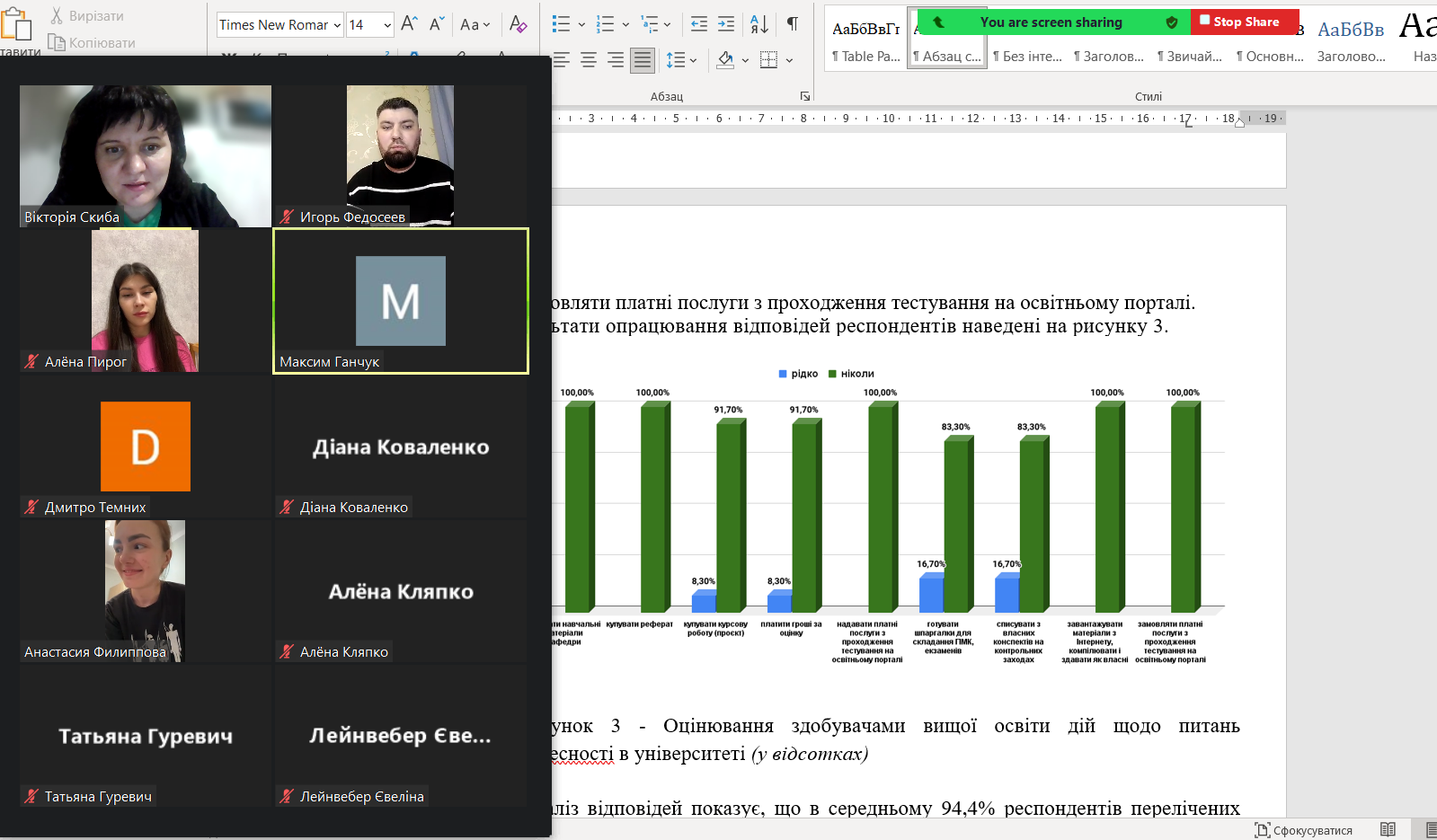1437x840 pixels.
Task: Select the 'Без інте...' style
Action: click(1027, 56)
